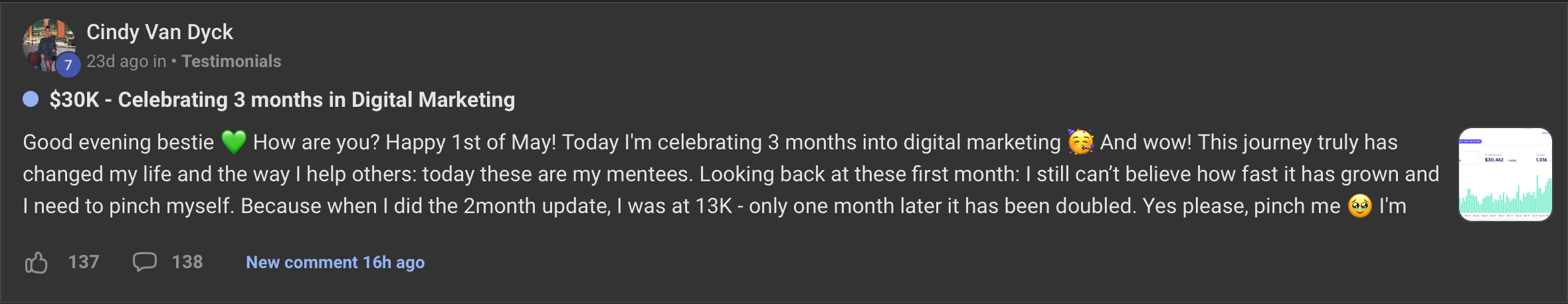Go to the Testimonials category
Screen dimensions: 1568x304
pos(231,61)
